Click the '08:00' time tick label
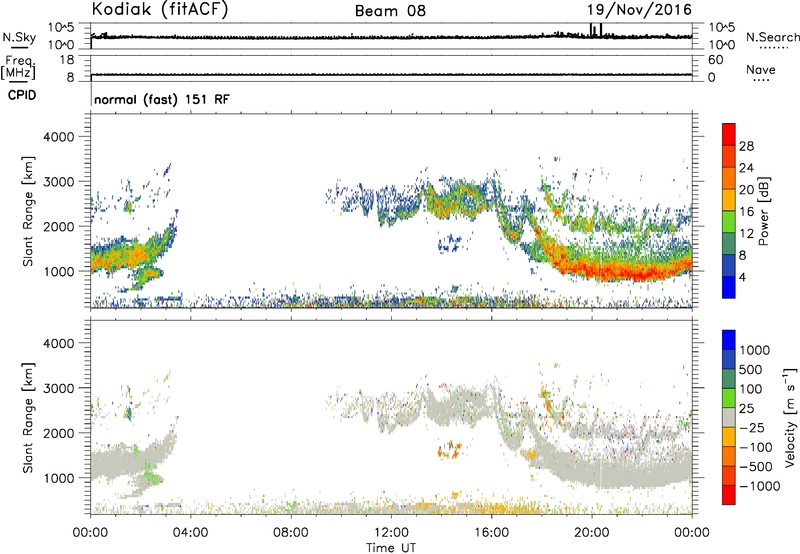The image size is (800, 554). 290,533
